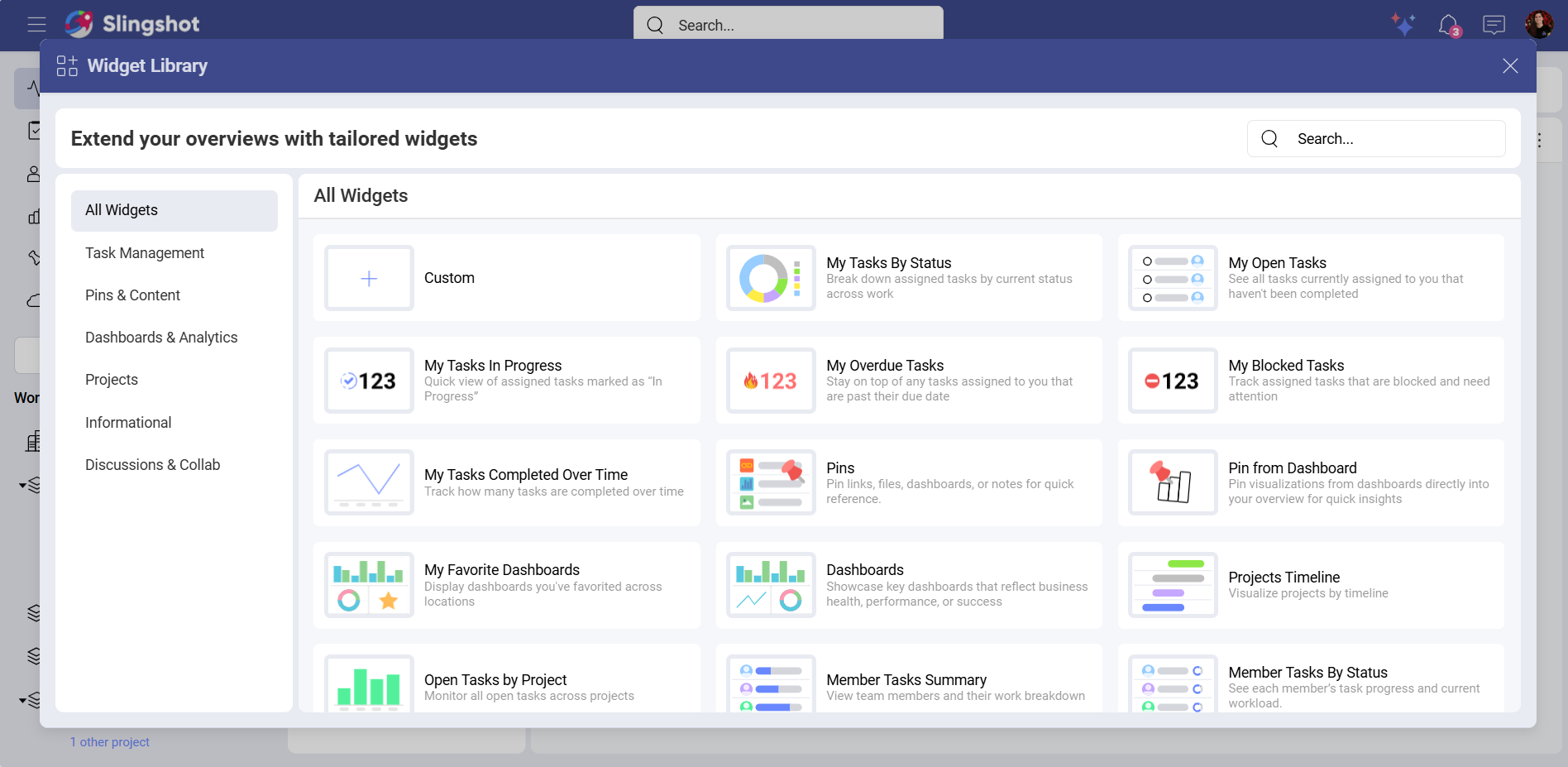This screenshot has width=1568, height=767.
Task: Click the My Overdue Tasks widget thumbnail
Action: click(x=770, y=381)
